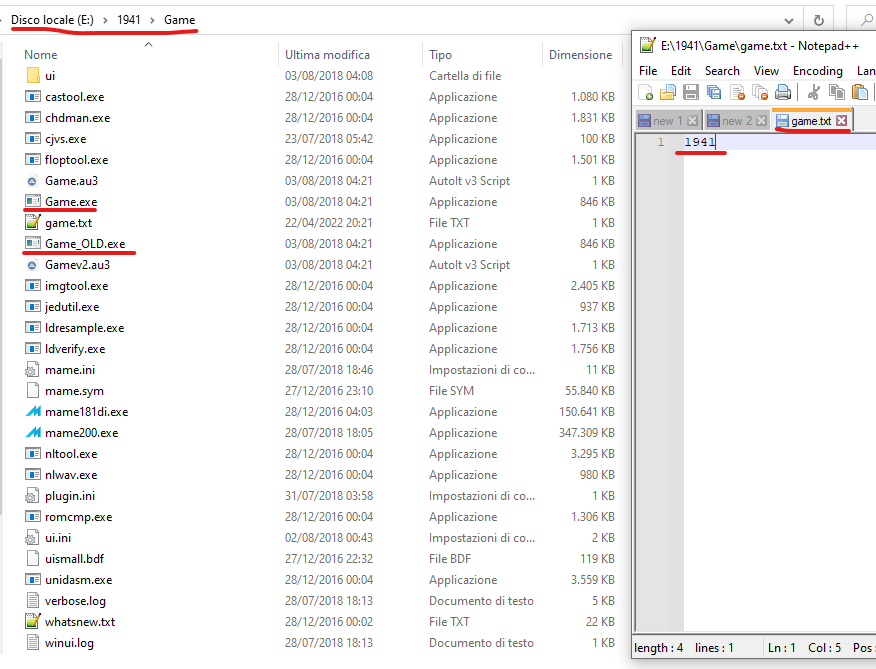Click the New file icon in Notepad++
The image size is (876, 669).
click(x=645, y=92)
